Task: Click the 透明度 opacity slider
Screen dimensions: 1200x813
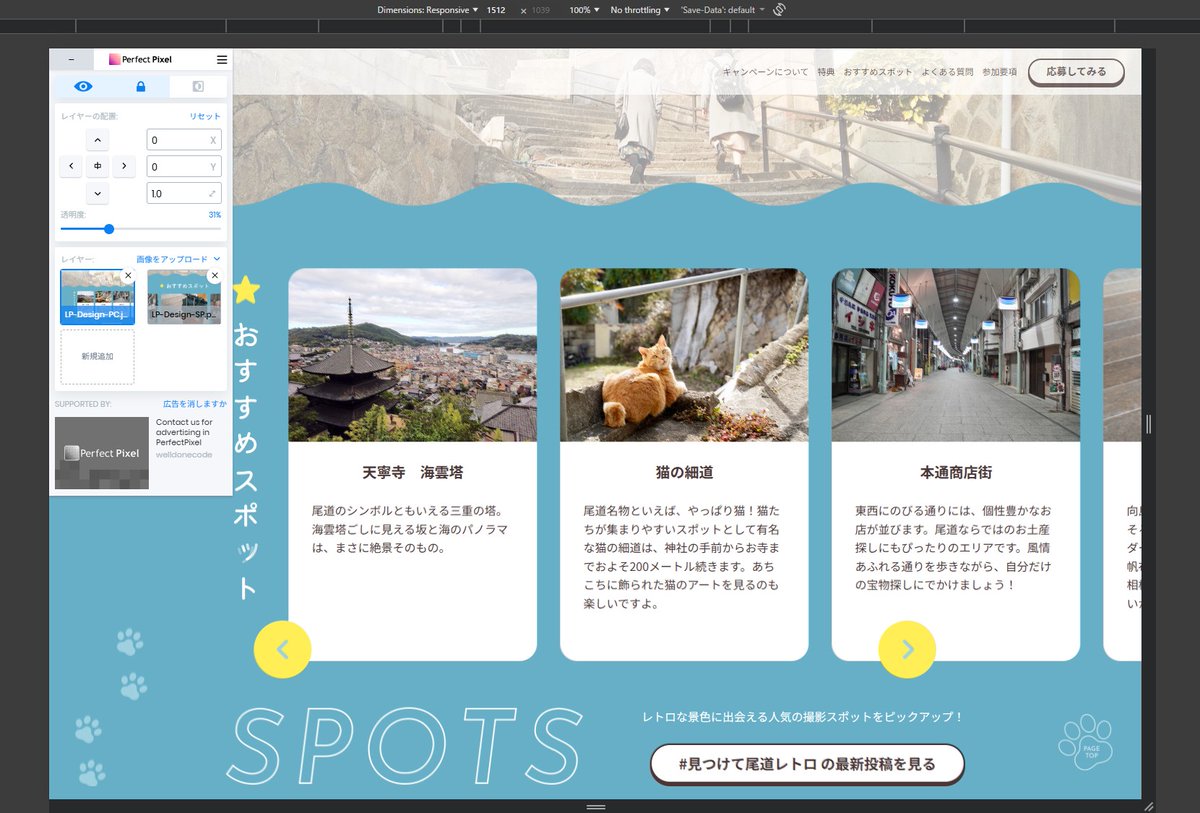Action: click(108, 229)
